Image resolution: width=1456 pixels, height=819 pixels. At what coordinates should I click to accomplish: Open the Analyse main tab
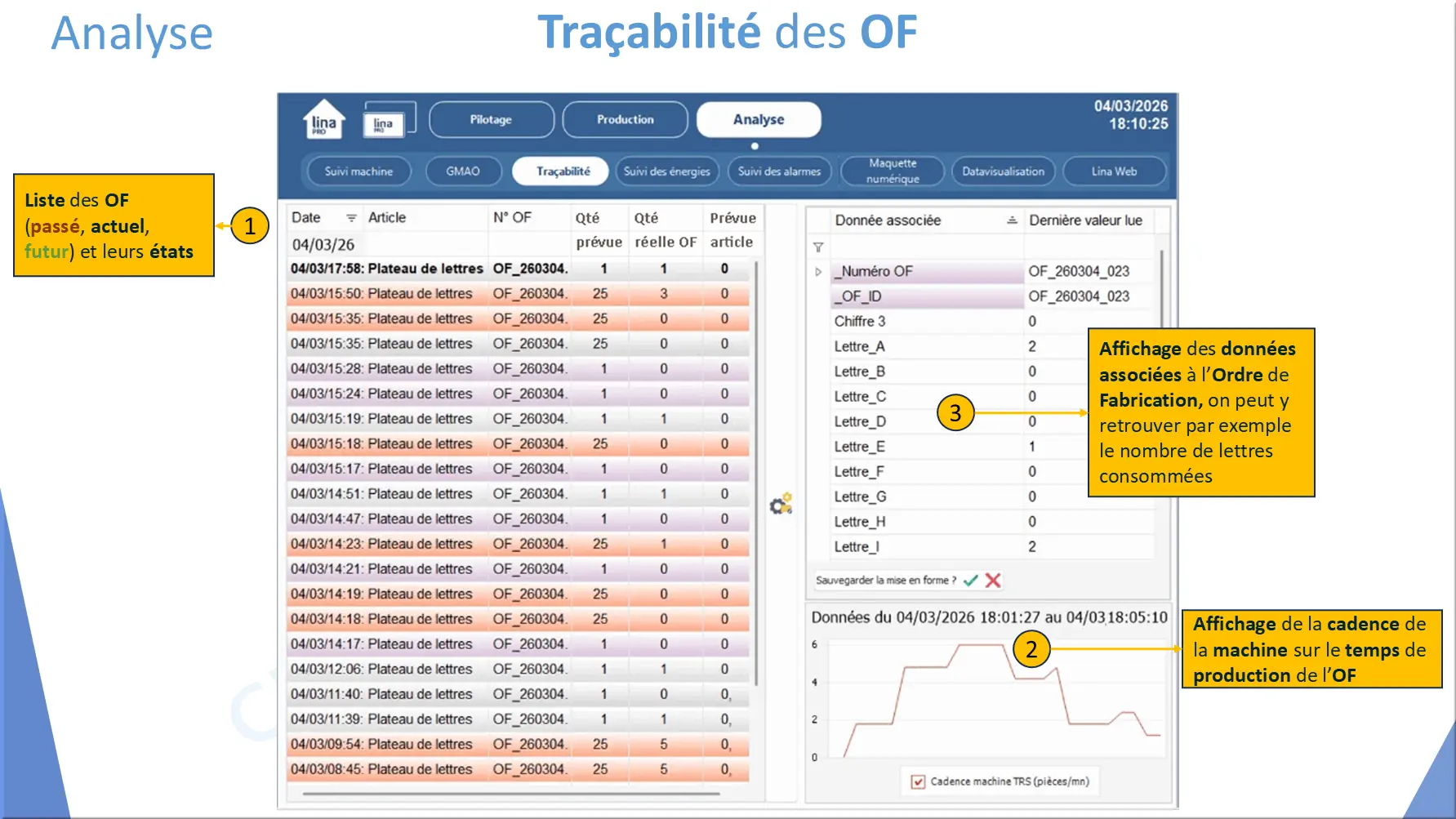point(759,119)
